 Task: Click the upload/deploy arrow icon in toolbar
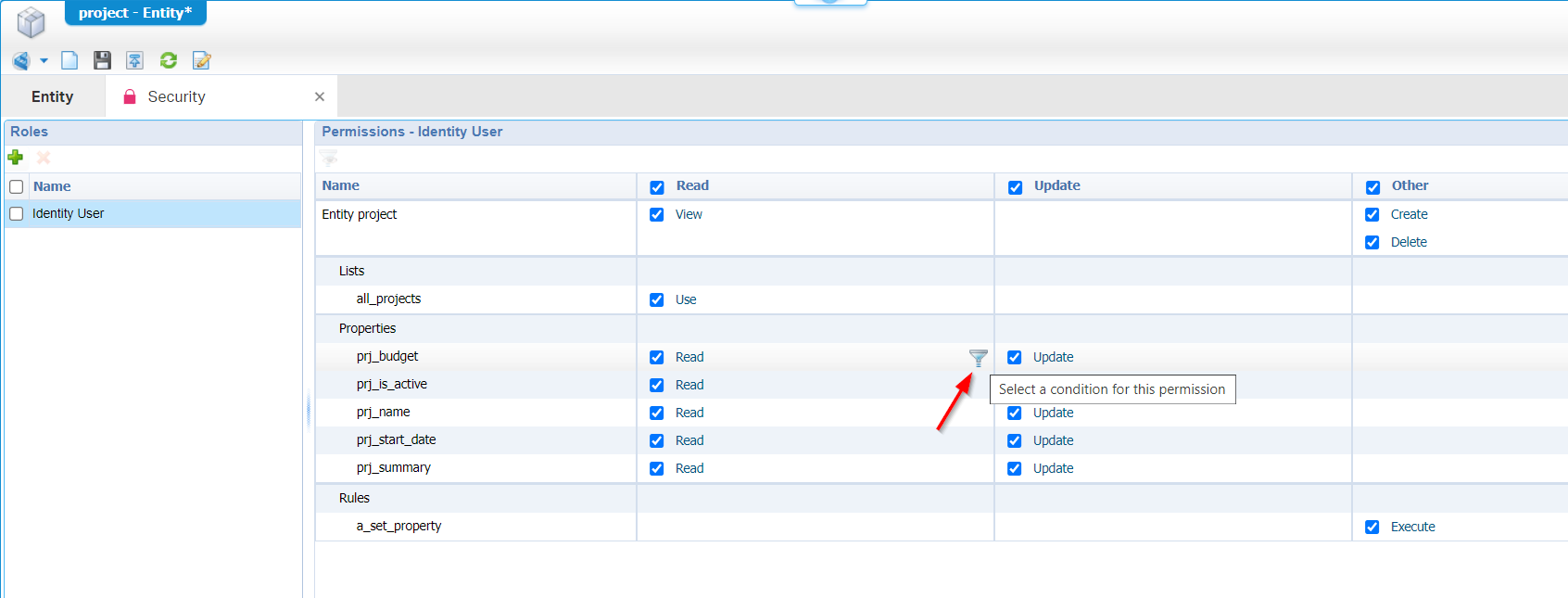click(x=134, y=61)
